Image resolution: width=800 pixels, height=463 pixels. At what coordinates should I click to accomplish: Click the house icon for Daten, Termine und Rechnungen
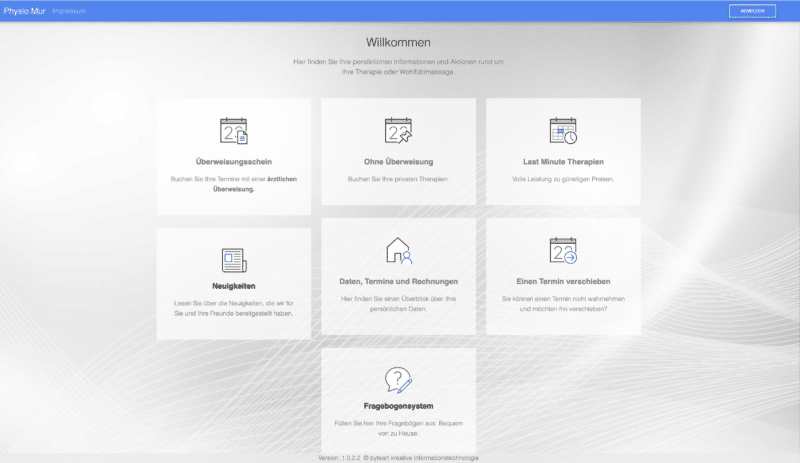[x=398, y=251]
